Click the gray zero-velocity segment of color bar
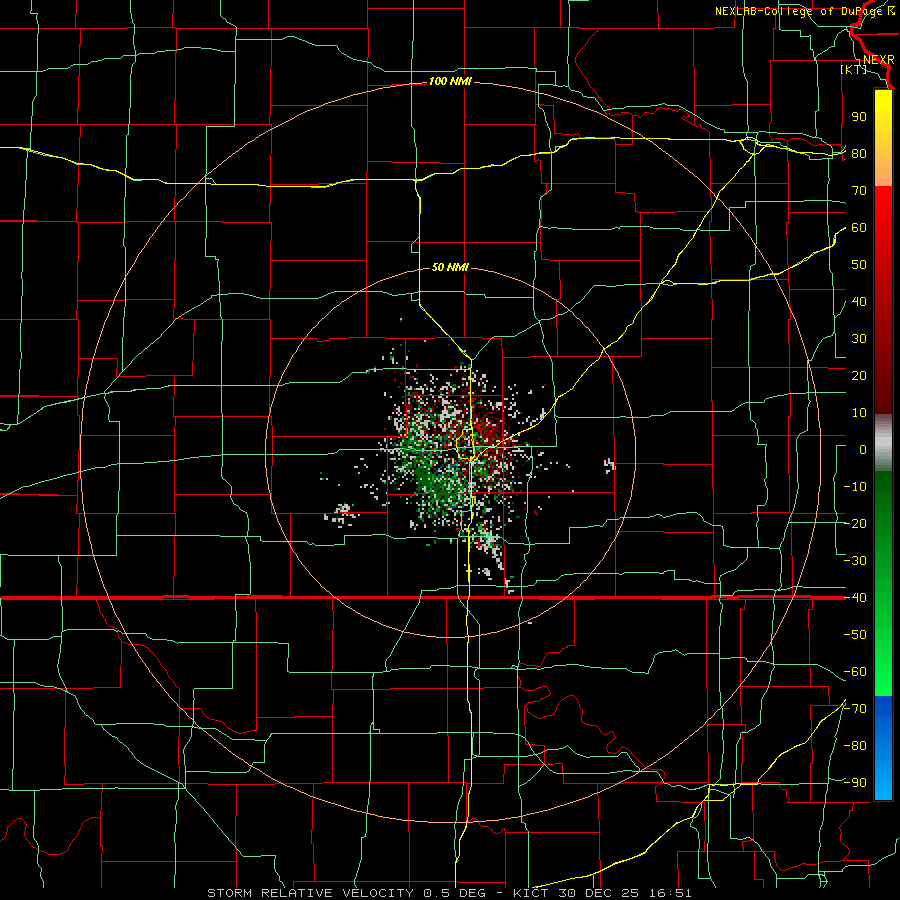 (x=883, y=443)
